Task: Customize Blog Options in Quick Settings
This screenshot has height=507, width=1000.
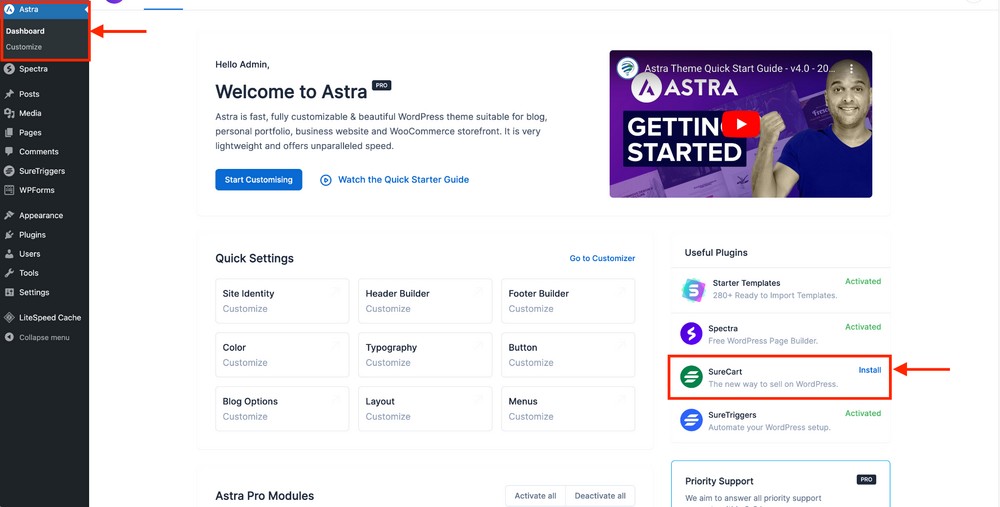Action: point(245,416)
